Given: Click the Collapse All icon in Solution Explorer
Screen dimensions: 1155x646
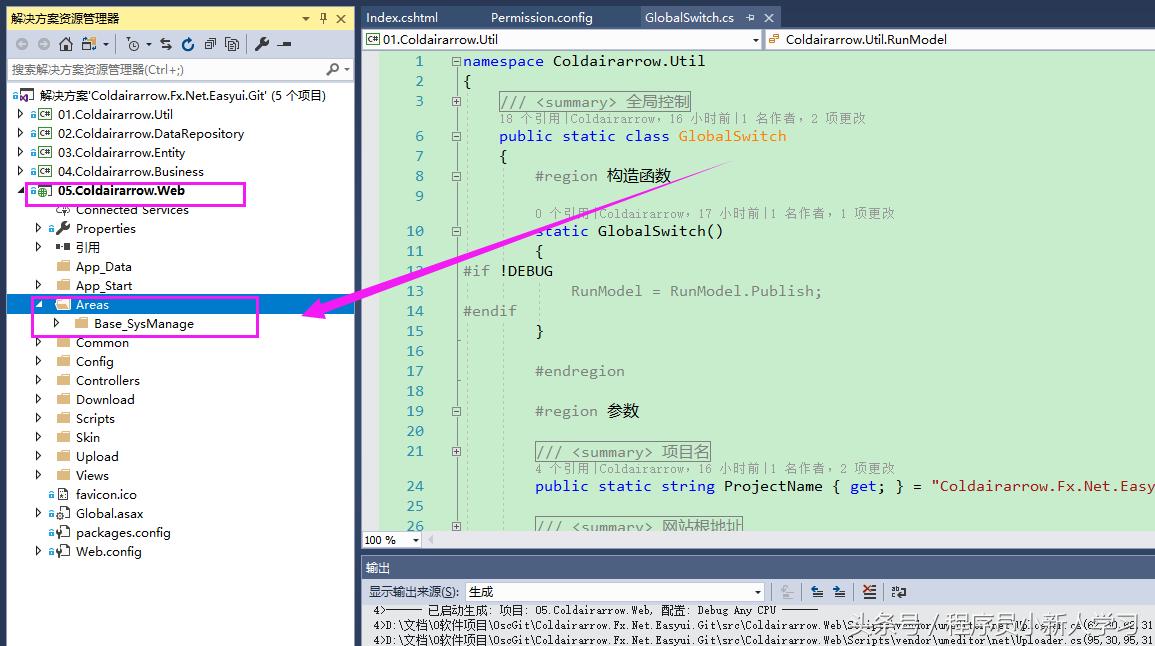Looking at the screenshot, I should (x=212, y=44).
